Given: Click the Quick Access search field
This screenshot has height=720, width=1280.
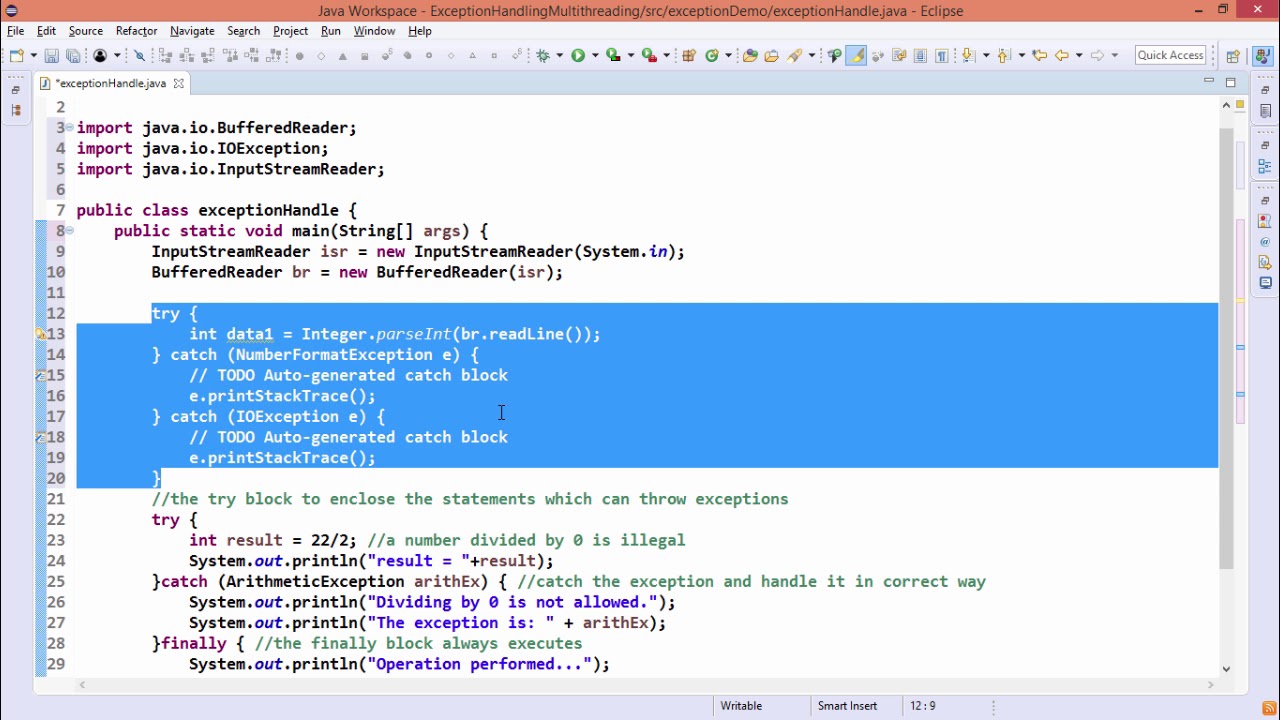Looking at the screenshot, I should pos(1170,56).
